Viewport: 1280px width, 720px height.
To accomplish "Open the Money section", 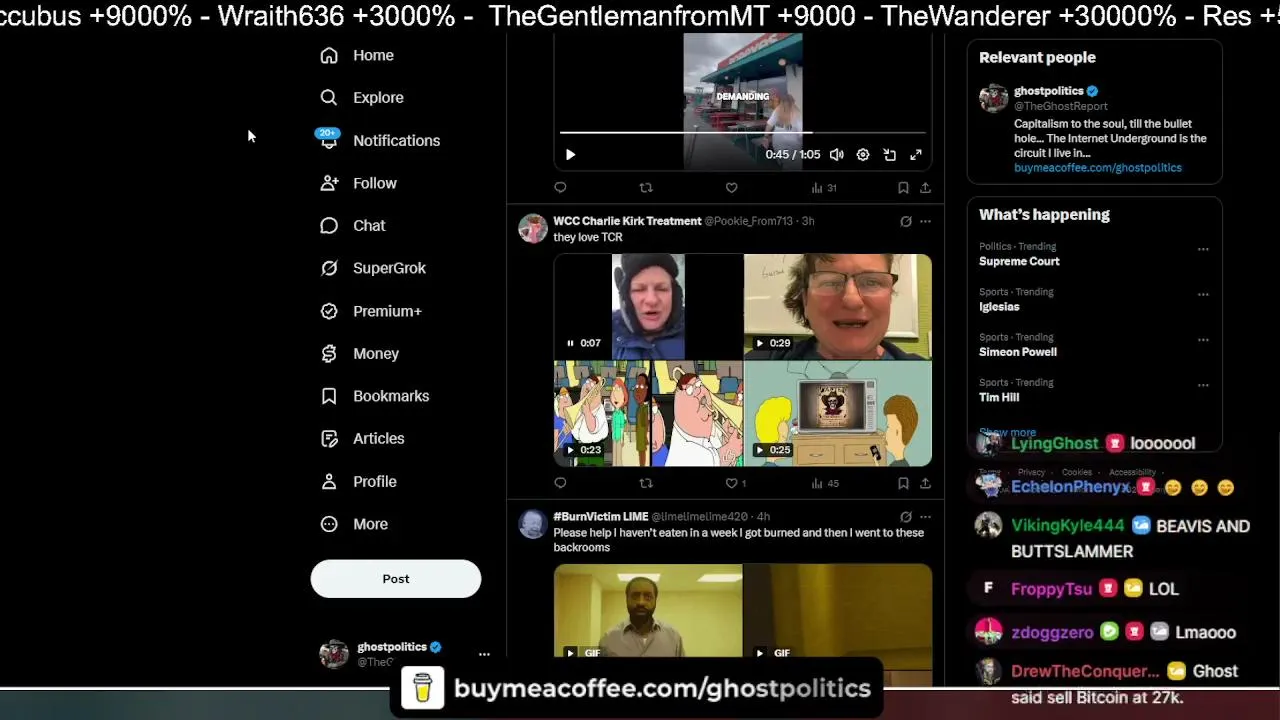I will (x=359, y=353).
